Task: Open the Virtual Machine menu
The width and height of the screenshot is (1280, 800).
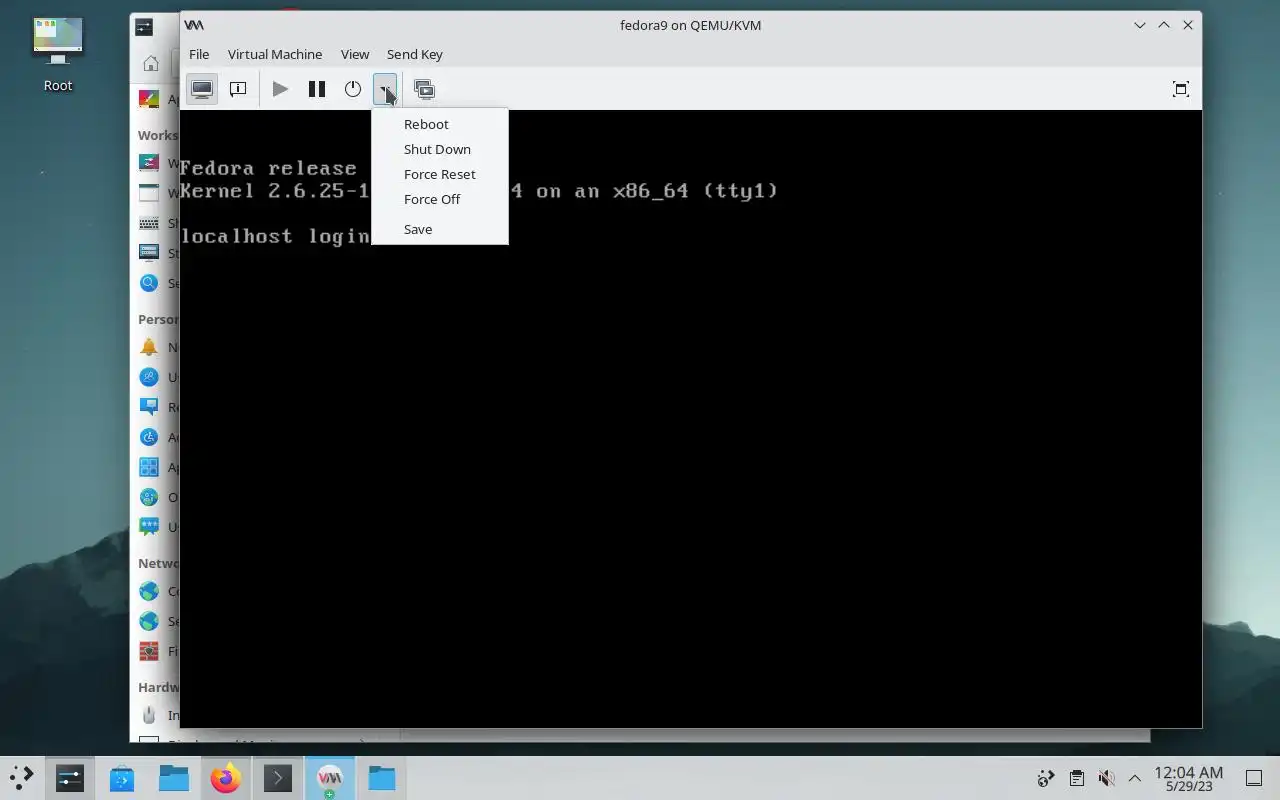Action: point(275,54)
